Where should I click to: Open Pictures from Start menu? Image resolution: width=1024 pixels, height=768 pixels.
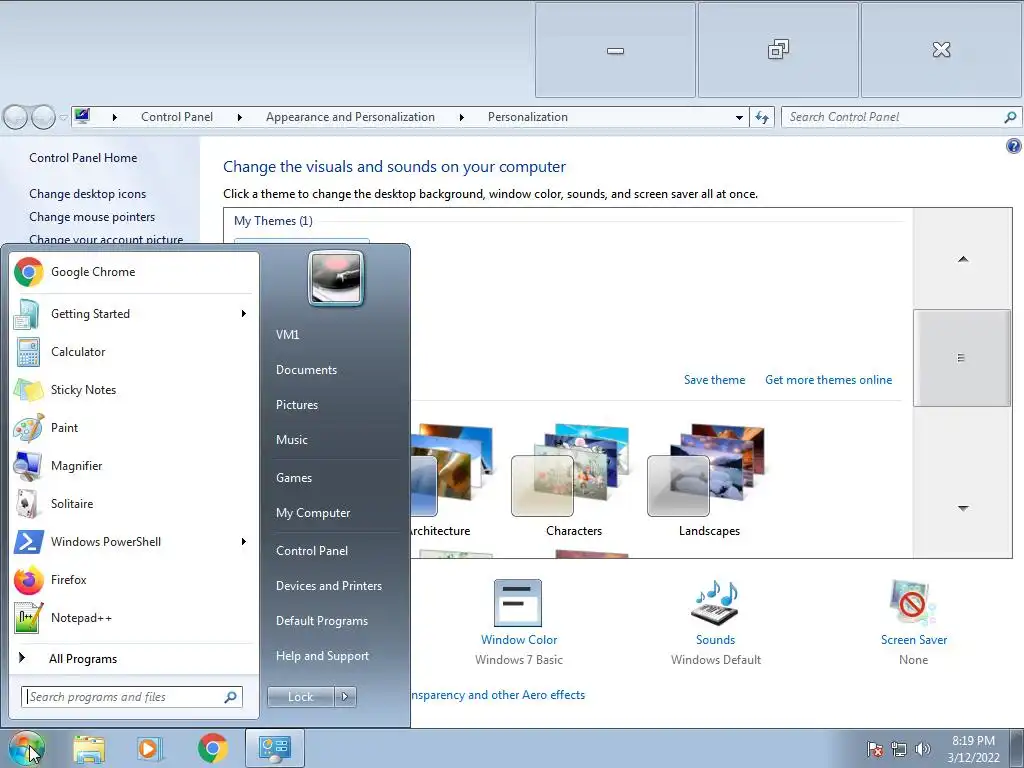tap(297, 405)
